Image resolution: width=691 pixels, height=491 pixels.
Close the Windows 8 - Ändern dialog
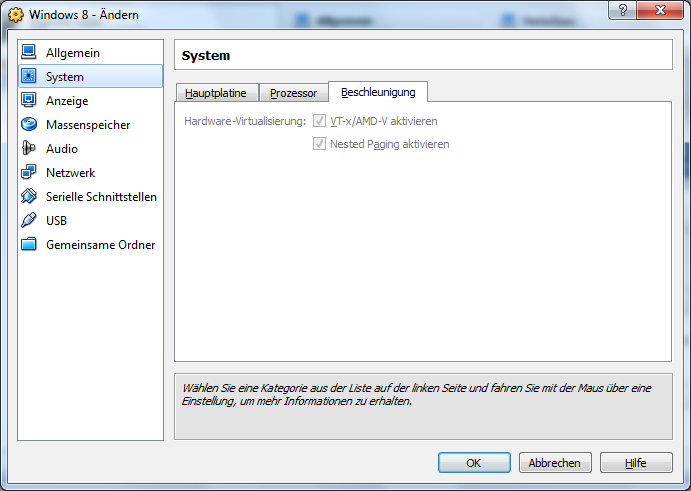660,10
